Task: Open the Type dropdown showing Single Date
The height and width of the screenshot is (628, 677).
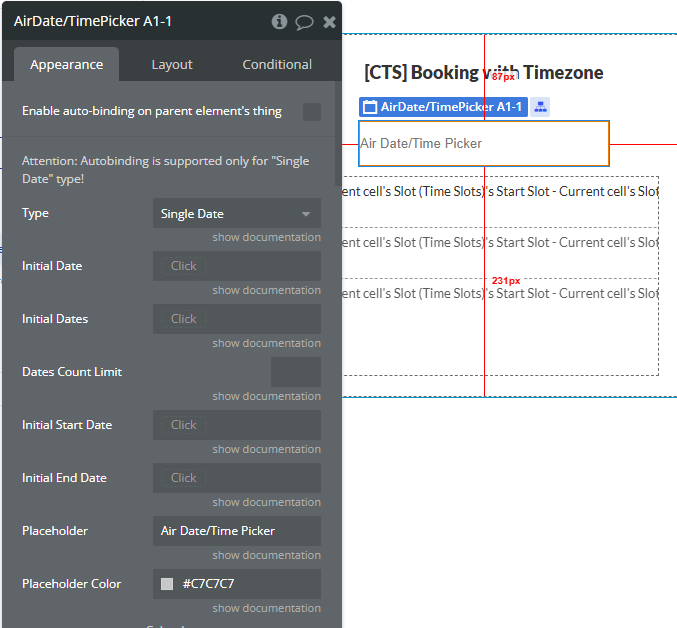Action: tap(237, 214)
